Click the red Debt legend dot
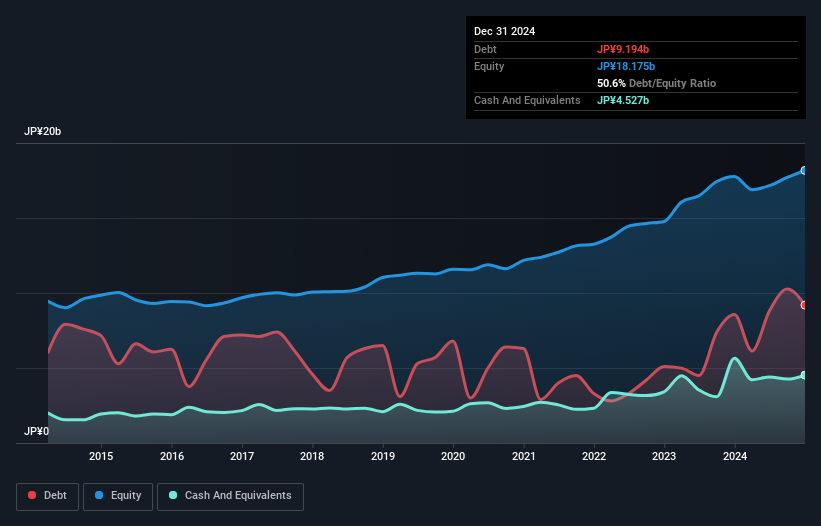This screenshot has height=526, width=821. tap(32, 495)
